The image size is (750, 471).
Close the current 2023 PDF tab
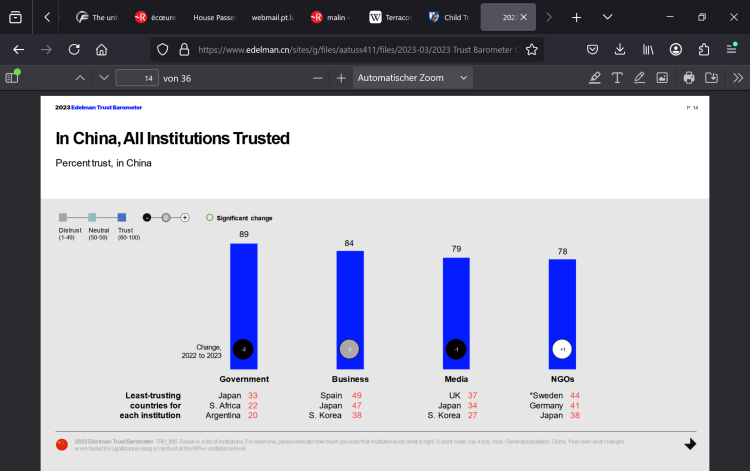(524, 17)
